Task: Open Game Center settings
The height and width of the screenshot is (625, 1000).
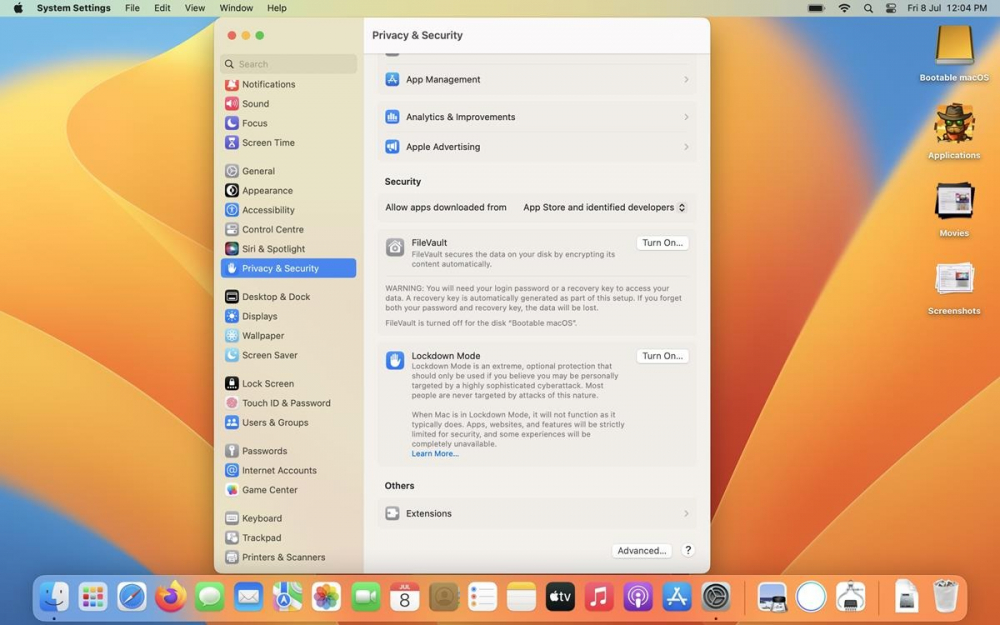Action: pos(269,490)
